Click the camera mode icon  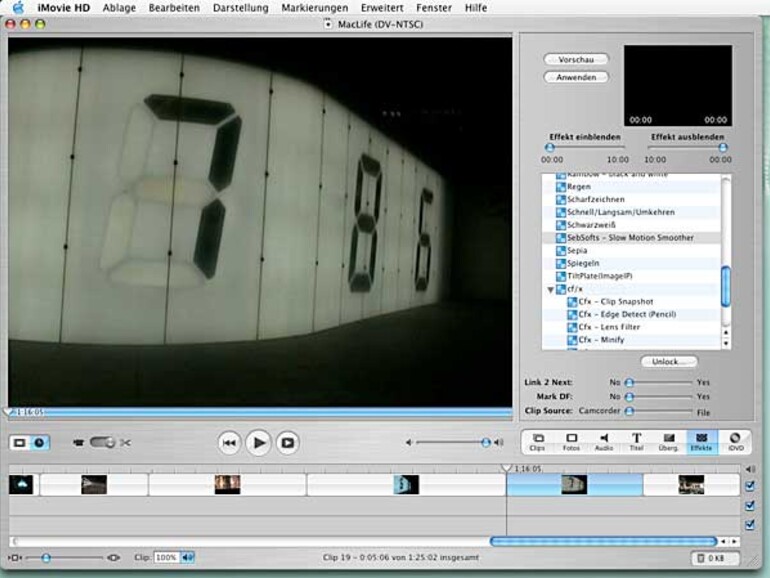[x=79, y=443]
